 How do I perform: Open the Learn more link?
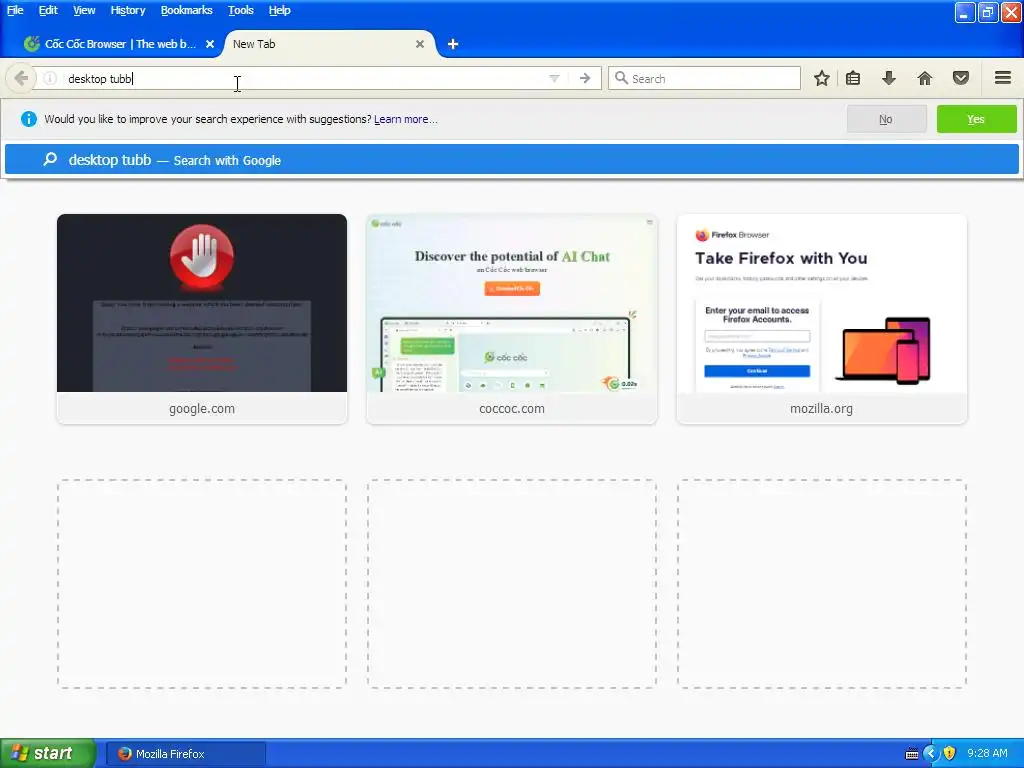406,120
